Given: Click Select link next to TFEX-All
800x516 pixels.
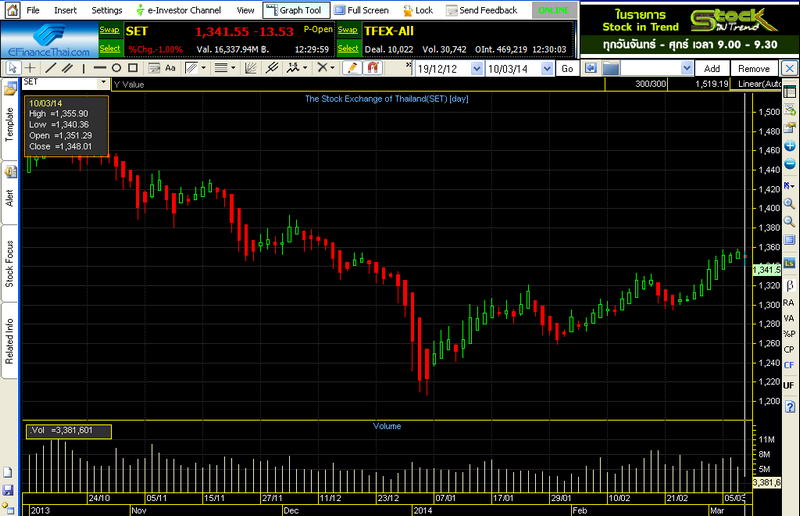Looking at the screenshot, I should [348, 48].
